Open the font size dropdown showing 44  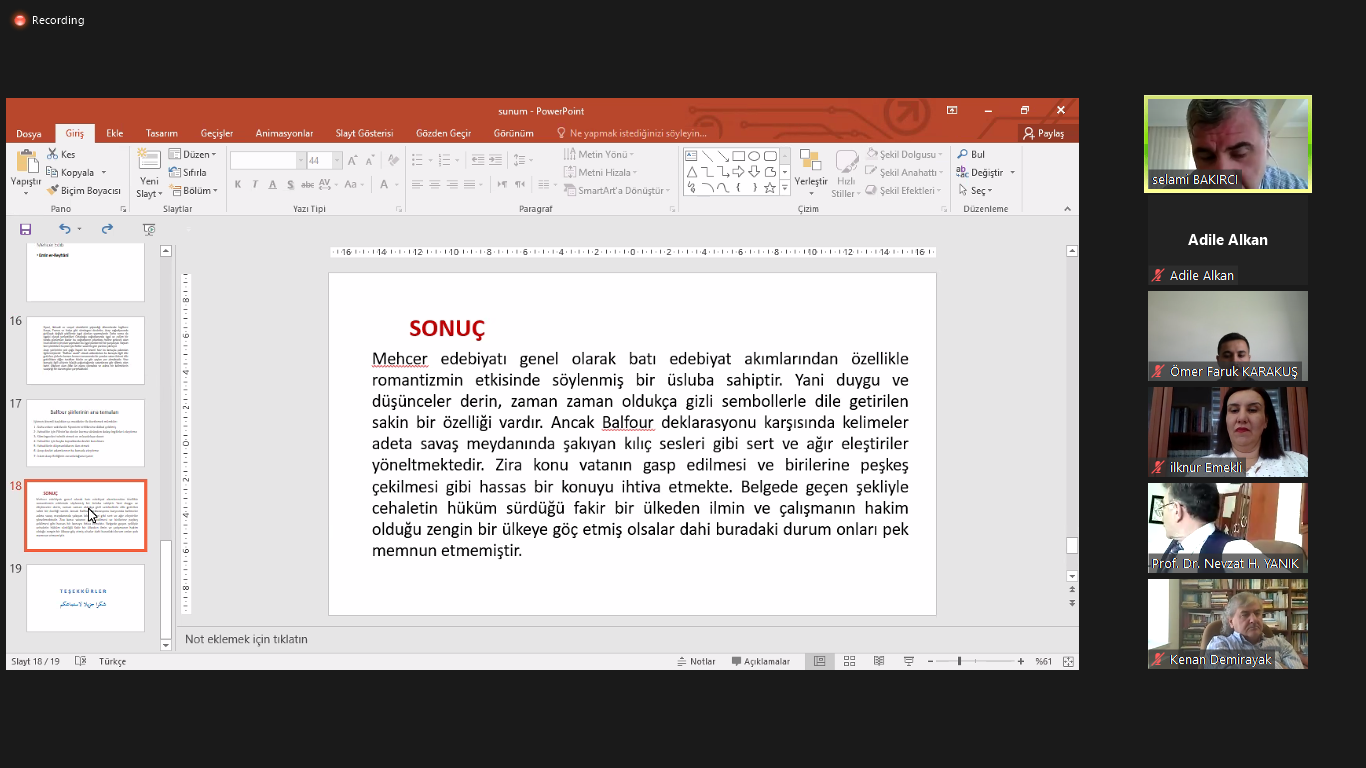point(337,160)
